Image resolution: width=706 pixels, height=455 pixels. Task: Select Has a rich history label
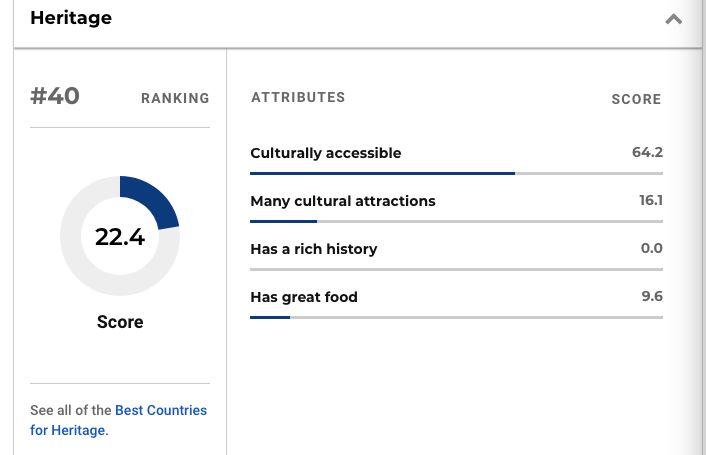click(314, 249)
